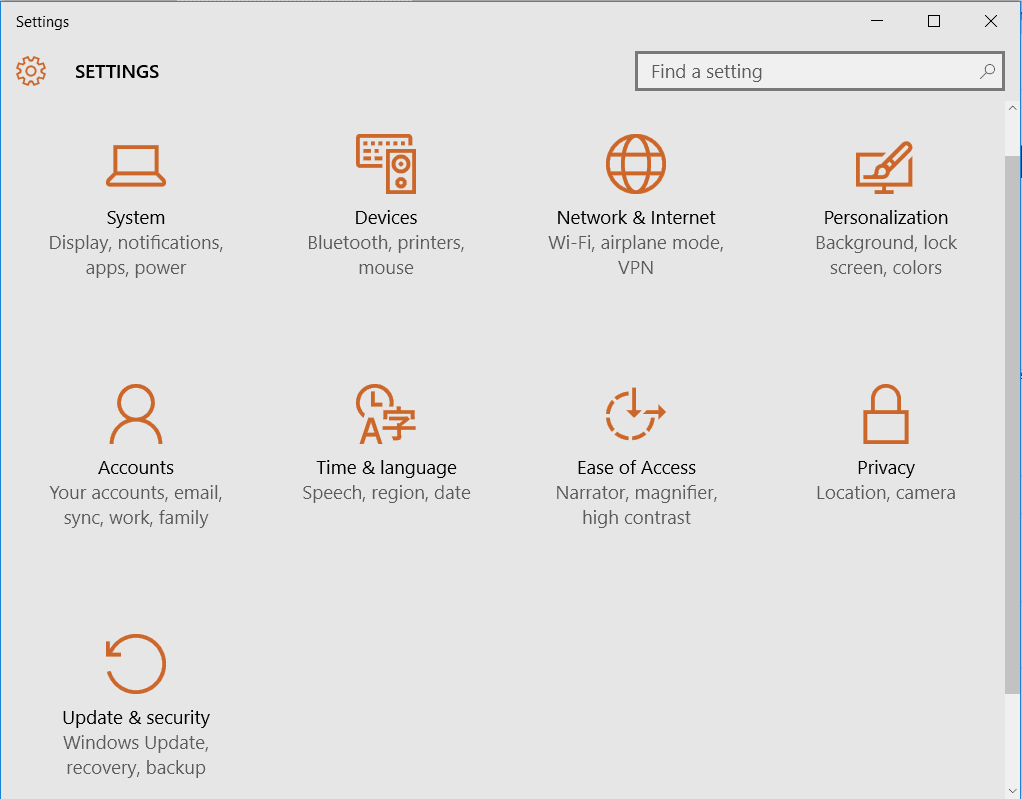
Task: Click the 'Display, notifications, apps, power' description
Action: [x=136, y=255]
